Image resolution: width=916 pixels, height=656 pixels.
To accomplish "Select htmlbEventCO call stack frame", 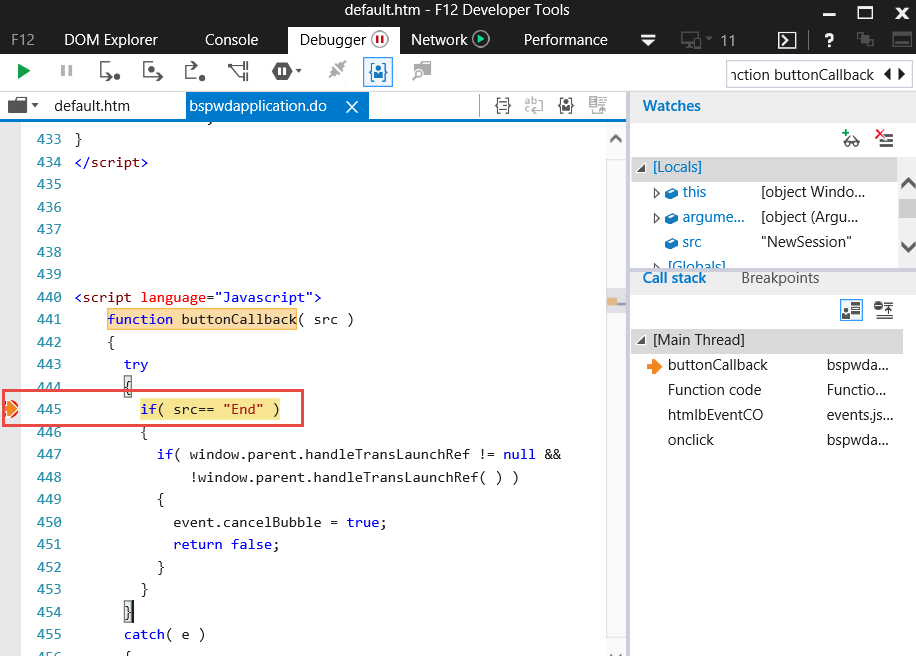I will click(x=766, y=415).
